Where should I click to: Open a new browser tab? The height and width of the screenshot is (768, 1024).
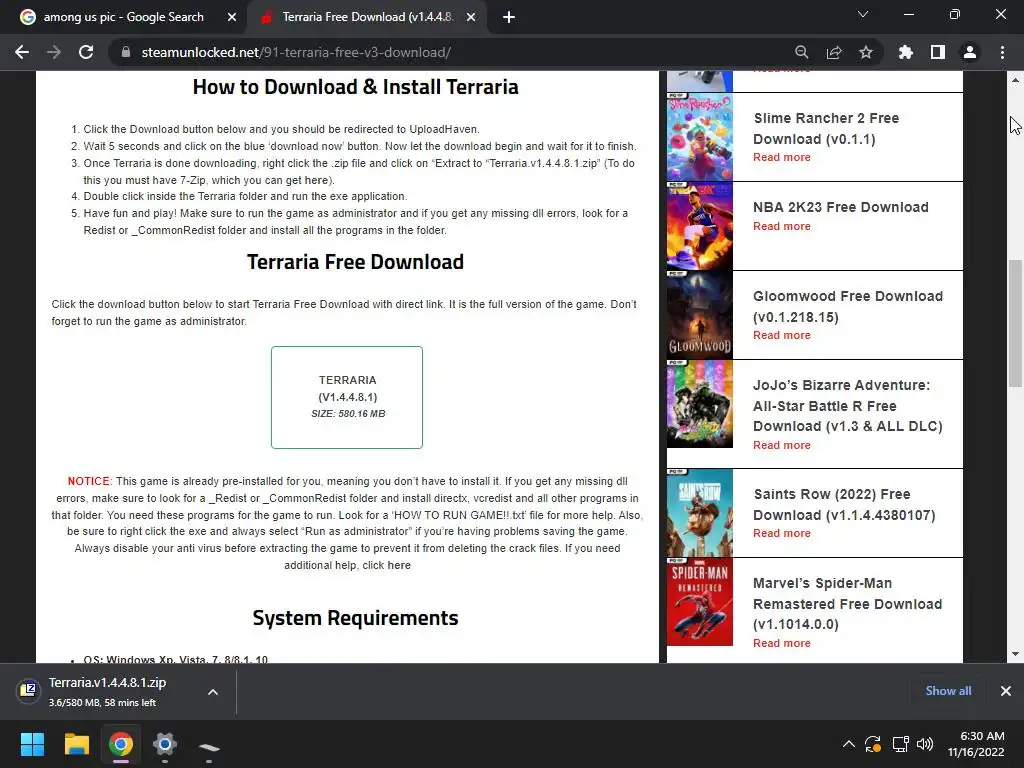(x=509, y=17)
